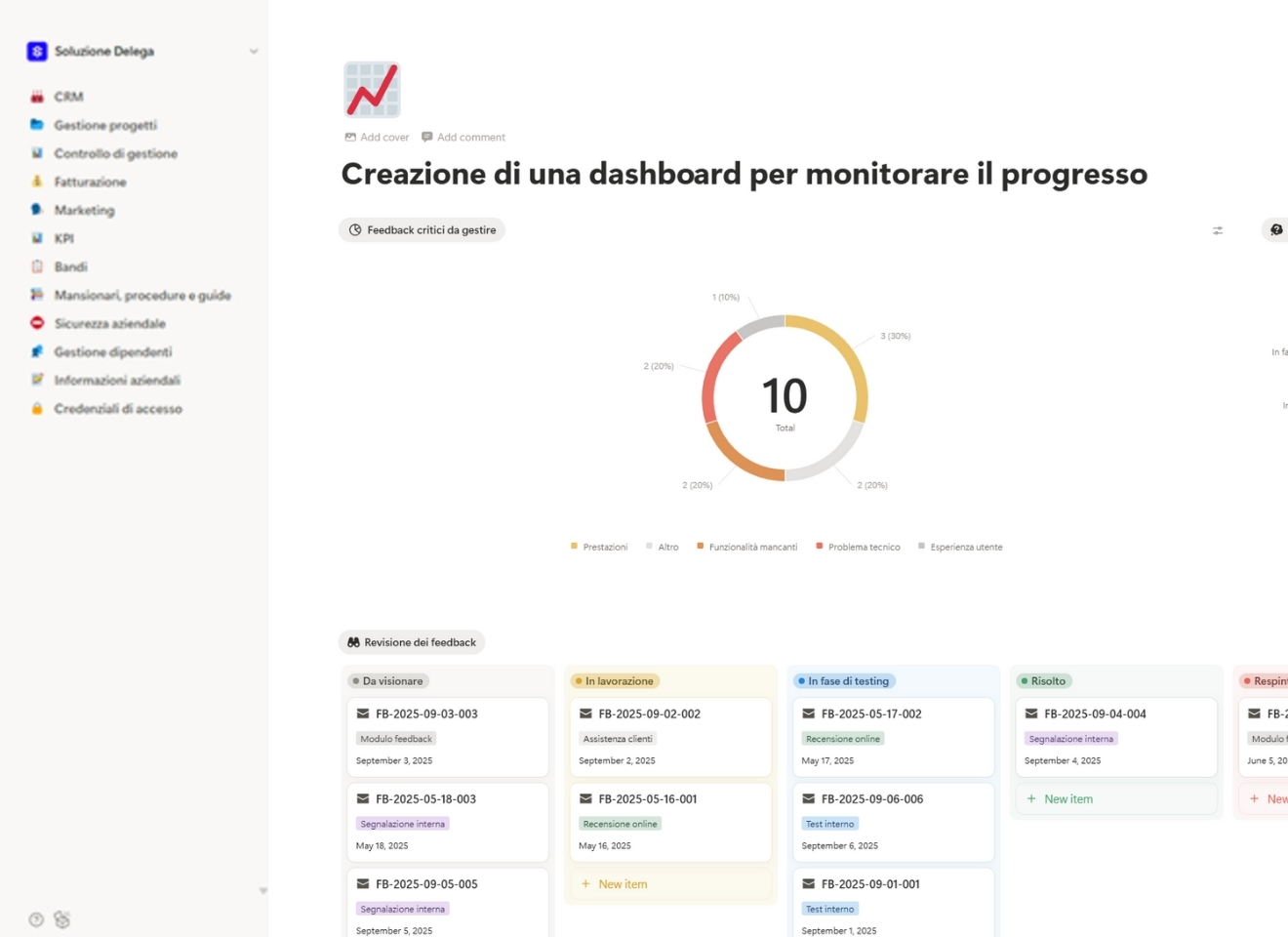The width and height of the screenshot is (1288, 937).
Task: Open the inbox icon in the sidebar footer
Action: pos(61,918)
